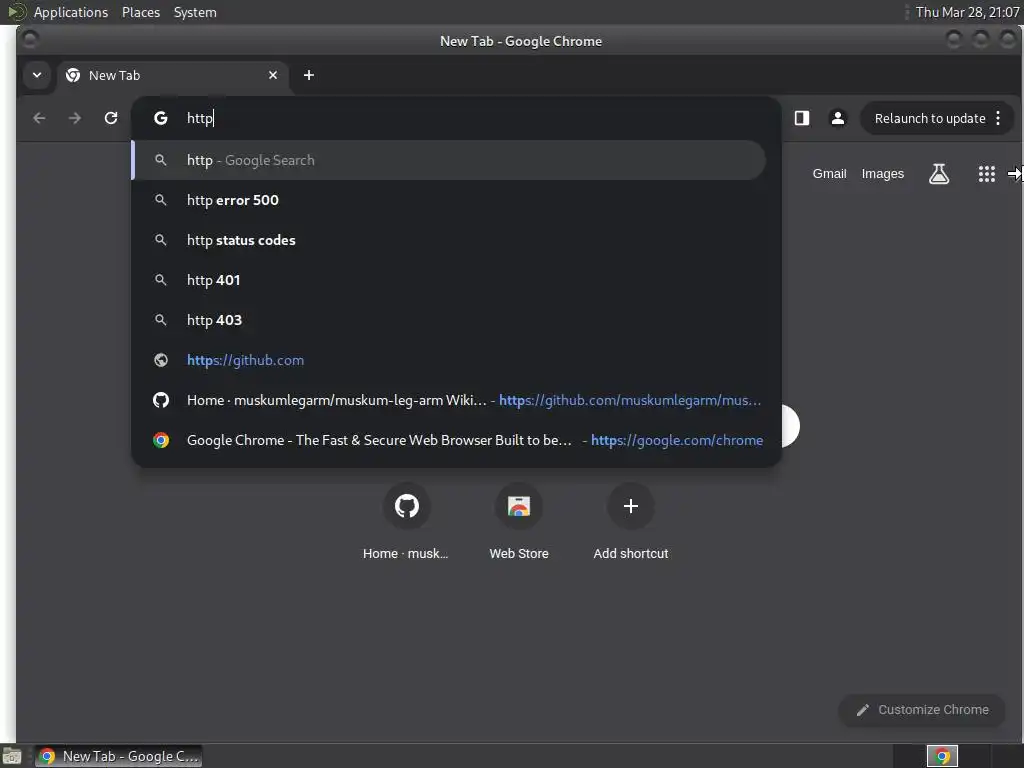Select New Tab - Google Chrome taskbar entry
This screenshot has width=1024, height=768.
[118, 756]
